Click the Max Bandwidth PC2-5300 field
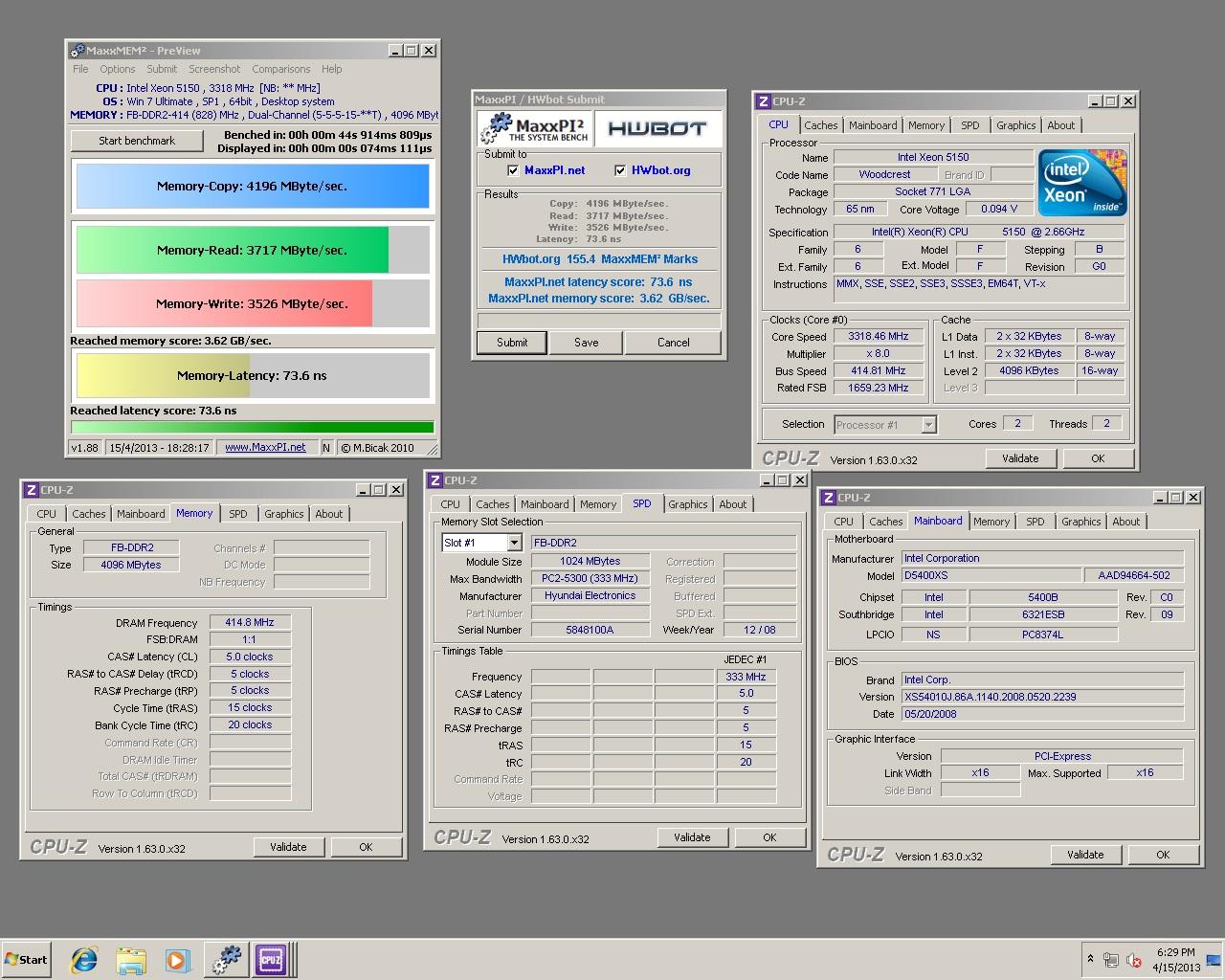Screen dimensions: 1225x980 590,579
